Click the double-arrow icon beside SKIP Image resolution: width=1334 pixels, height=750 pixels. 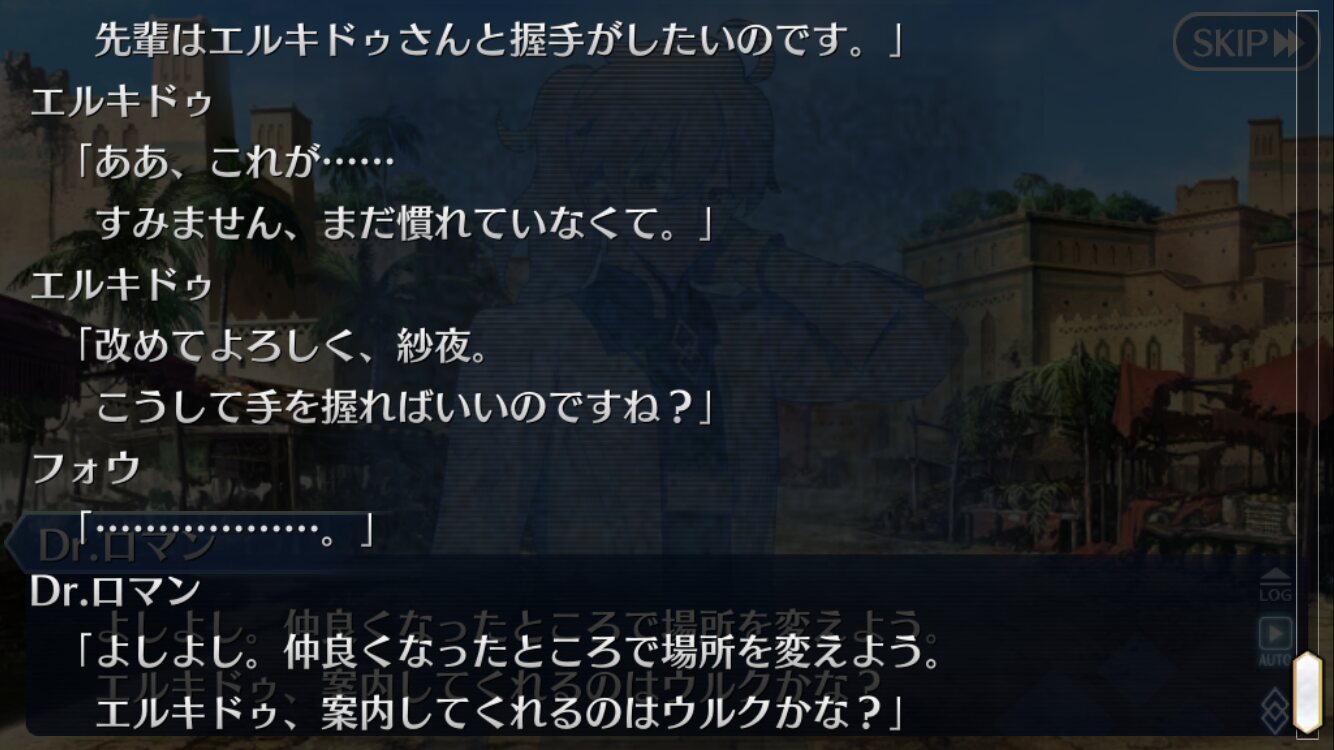pyautogui.click(x=1288, y=43)
